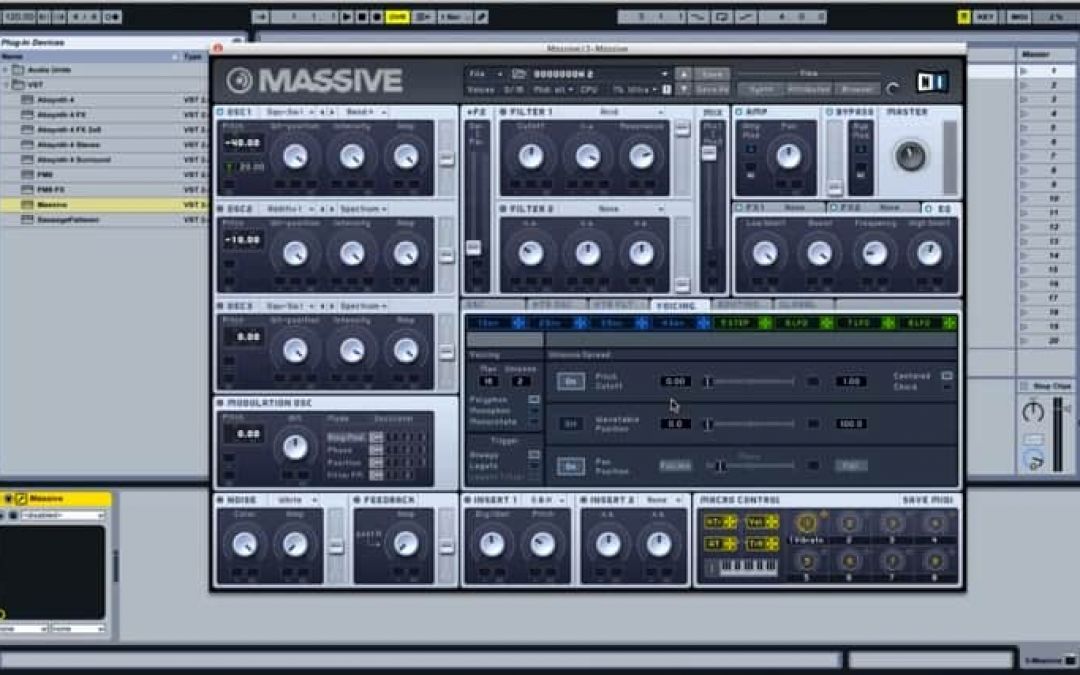Click the AT macro source crosshair

pyautogui.click(x=729, y=544)
